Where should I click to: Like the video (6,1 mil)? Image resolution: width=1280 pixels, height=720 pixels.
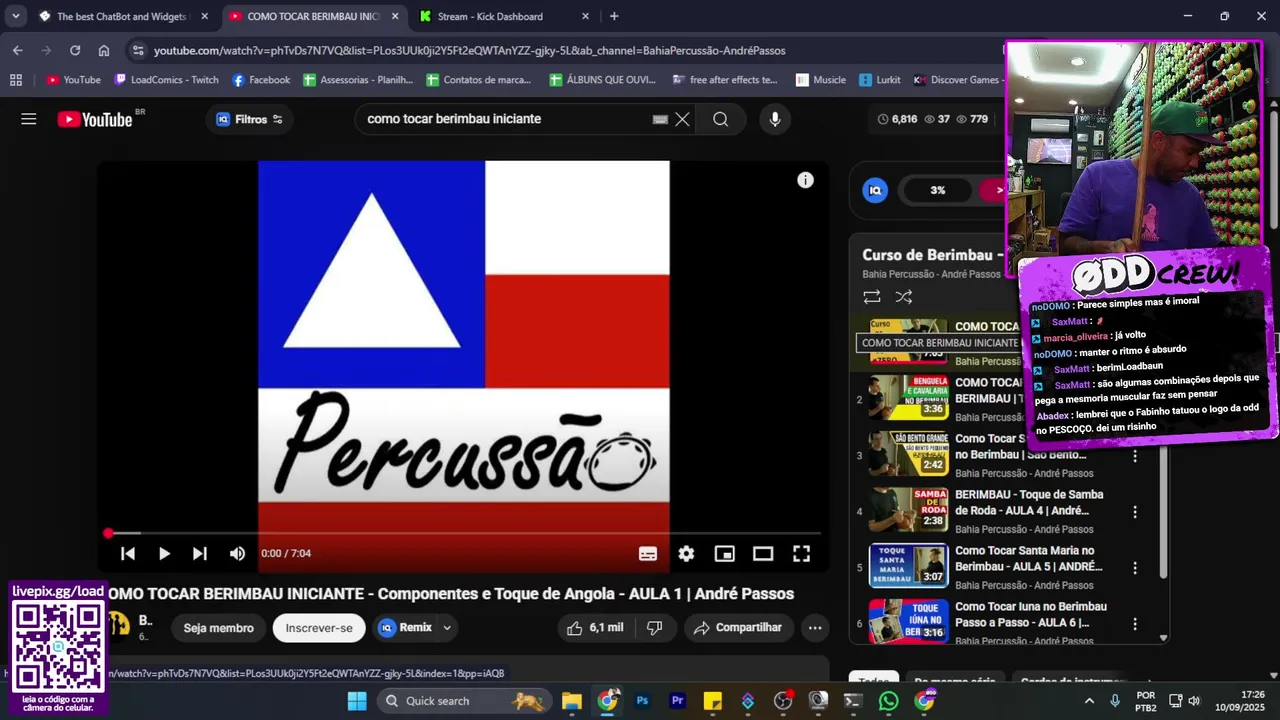(x=595, y=628)
